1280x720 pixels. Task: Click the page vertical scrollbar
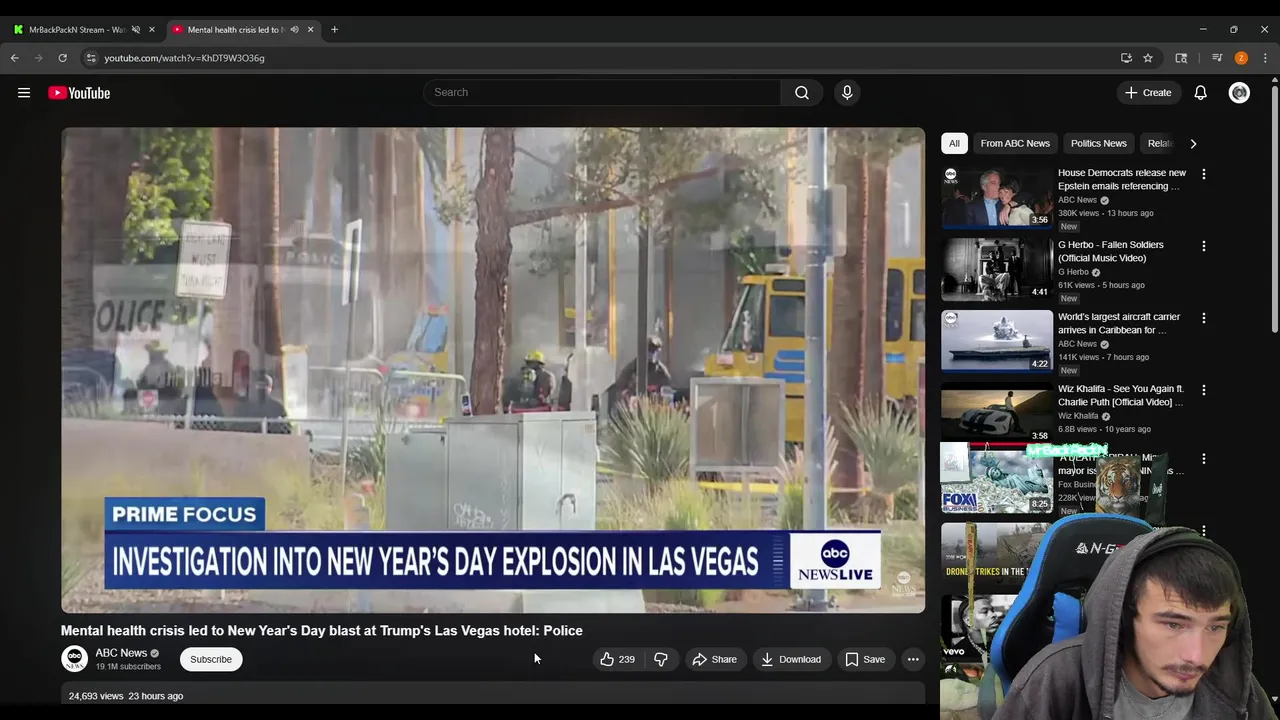[x=1274, y=210]
